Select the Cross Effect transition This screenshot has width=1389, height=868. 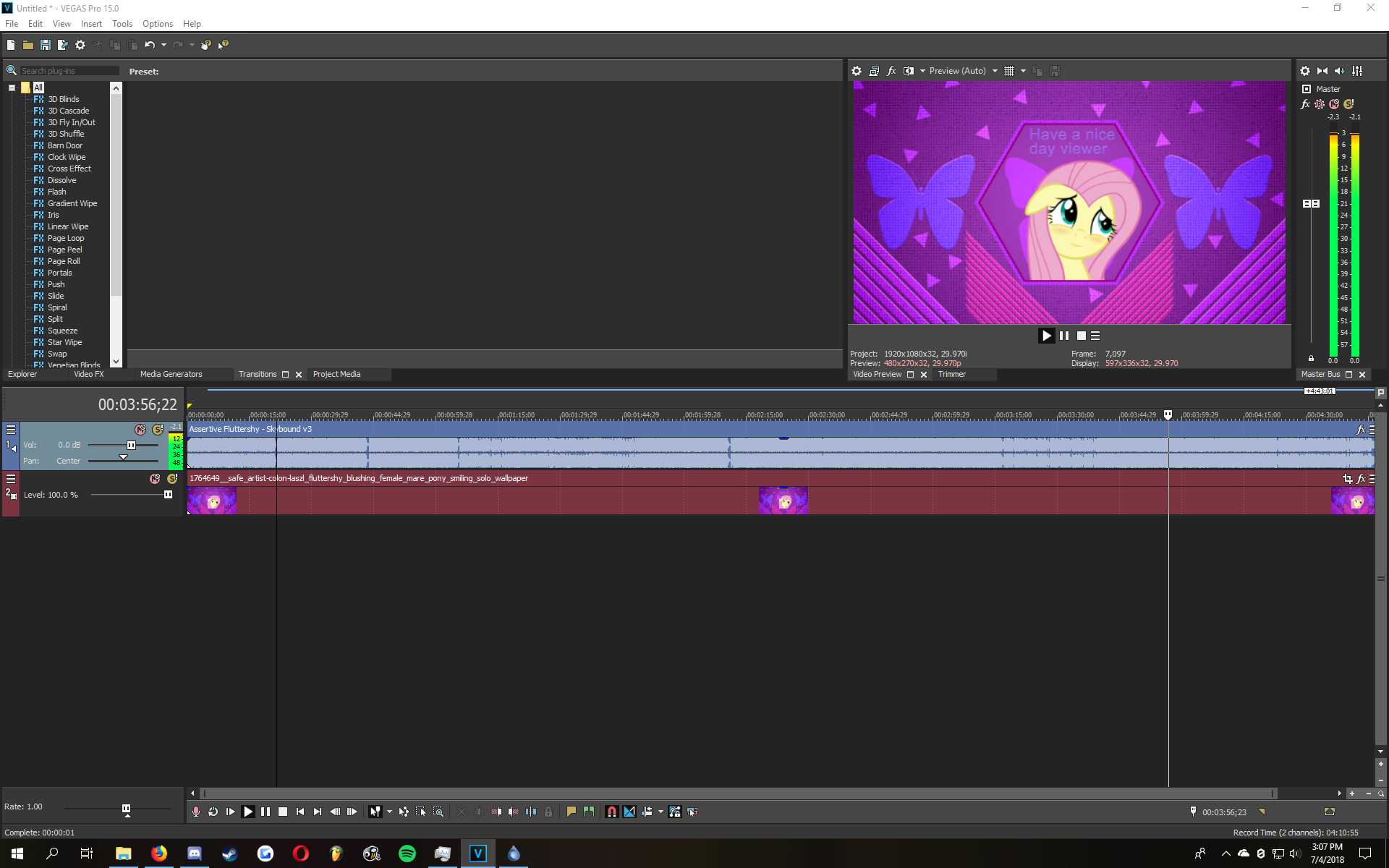point(69,169)
